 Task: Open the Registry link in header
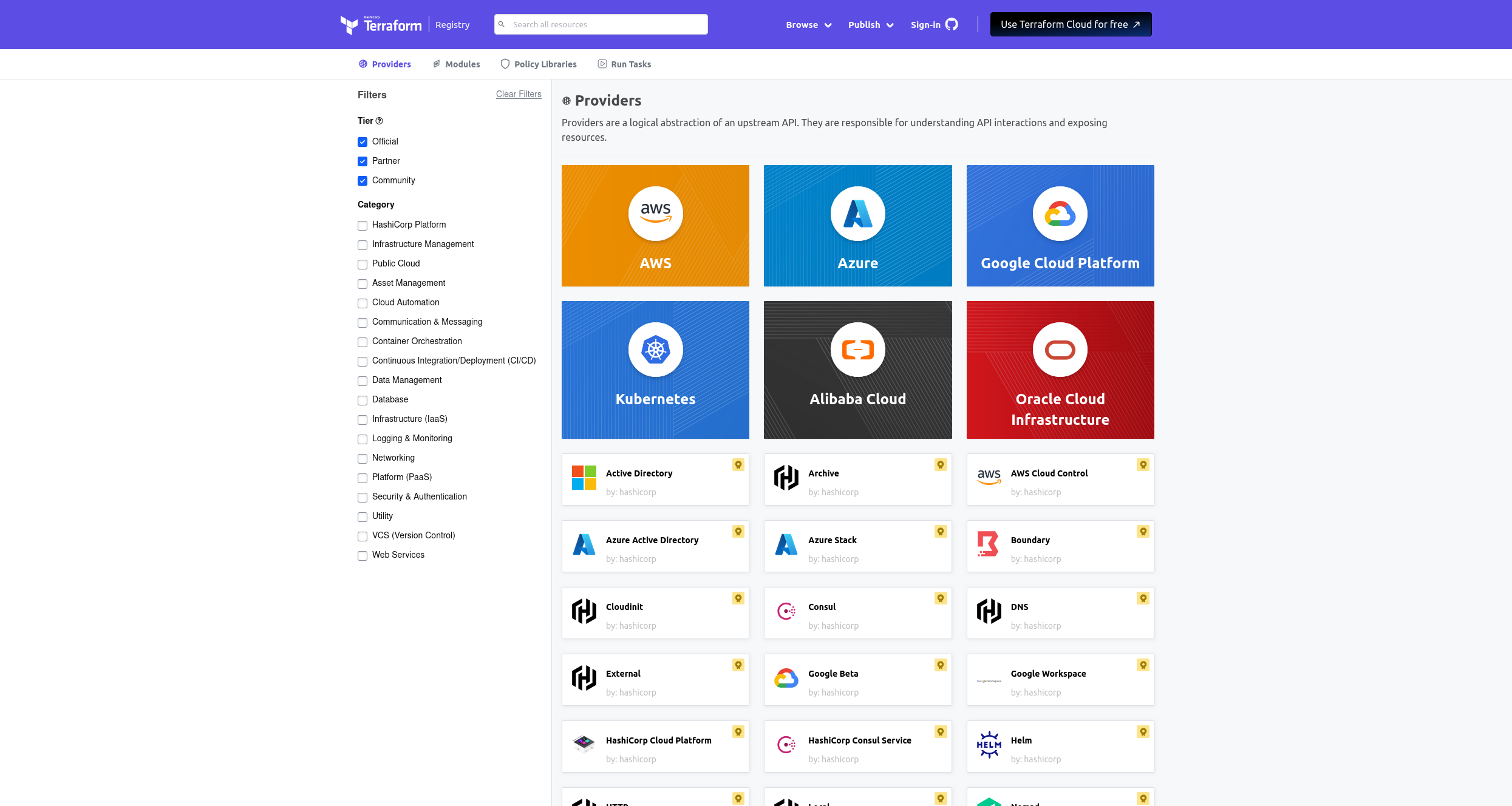coord(452,25)
